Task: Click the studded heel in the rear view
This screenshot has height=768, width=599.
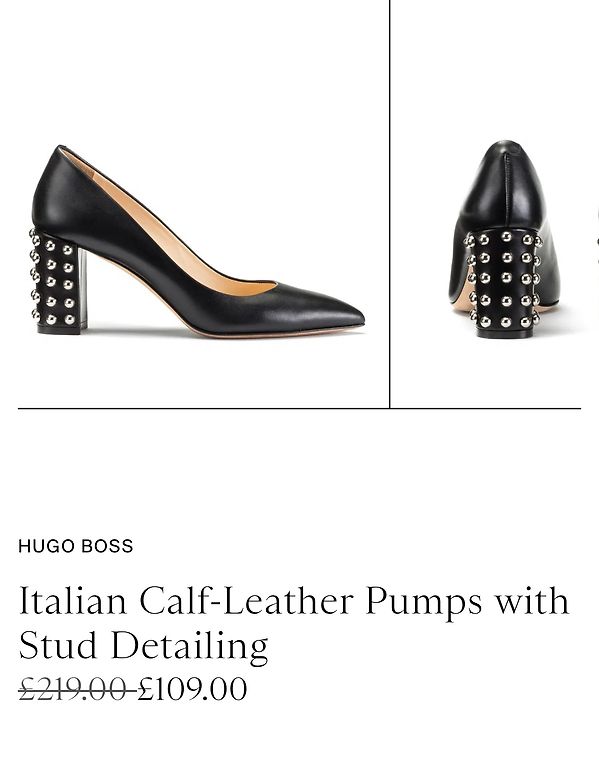Action: pyautogui.click(x=504, y=283)
